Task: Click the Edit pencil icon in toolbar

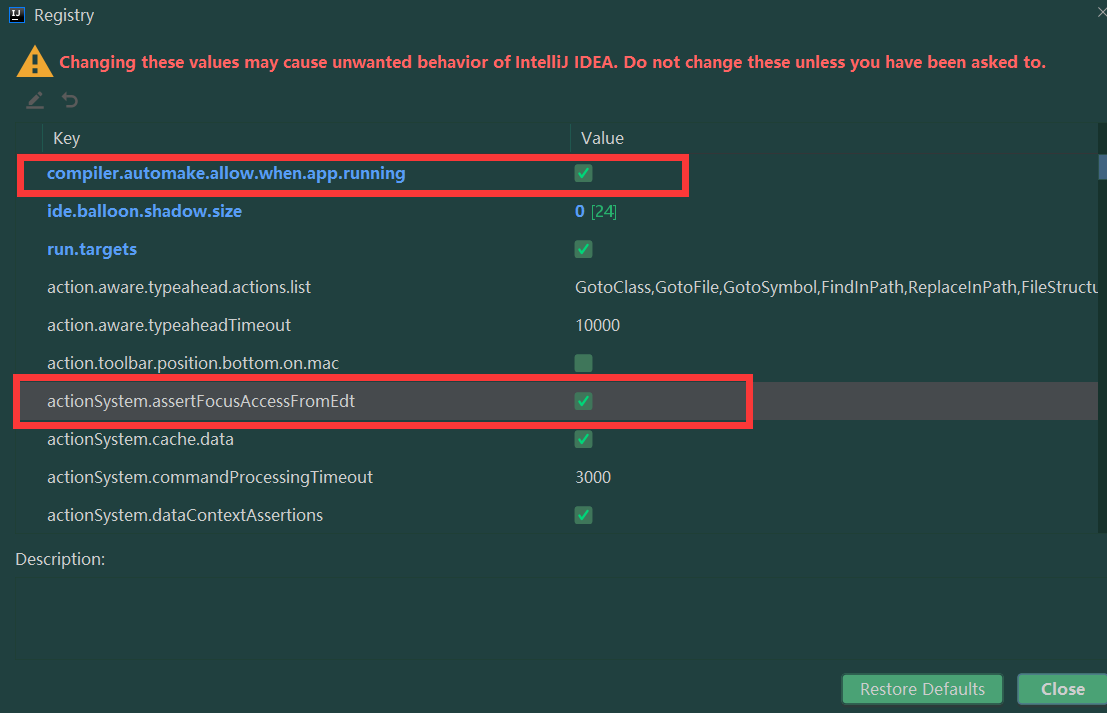Action: pyautogui.click(x=35, y=100)
